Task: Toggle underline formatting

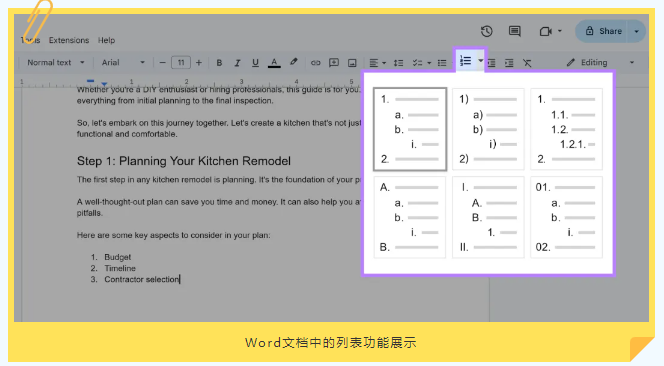Action: tap(255, 63)
